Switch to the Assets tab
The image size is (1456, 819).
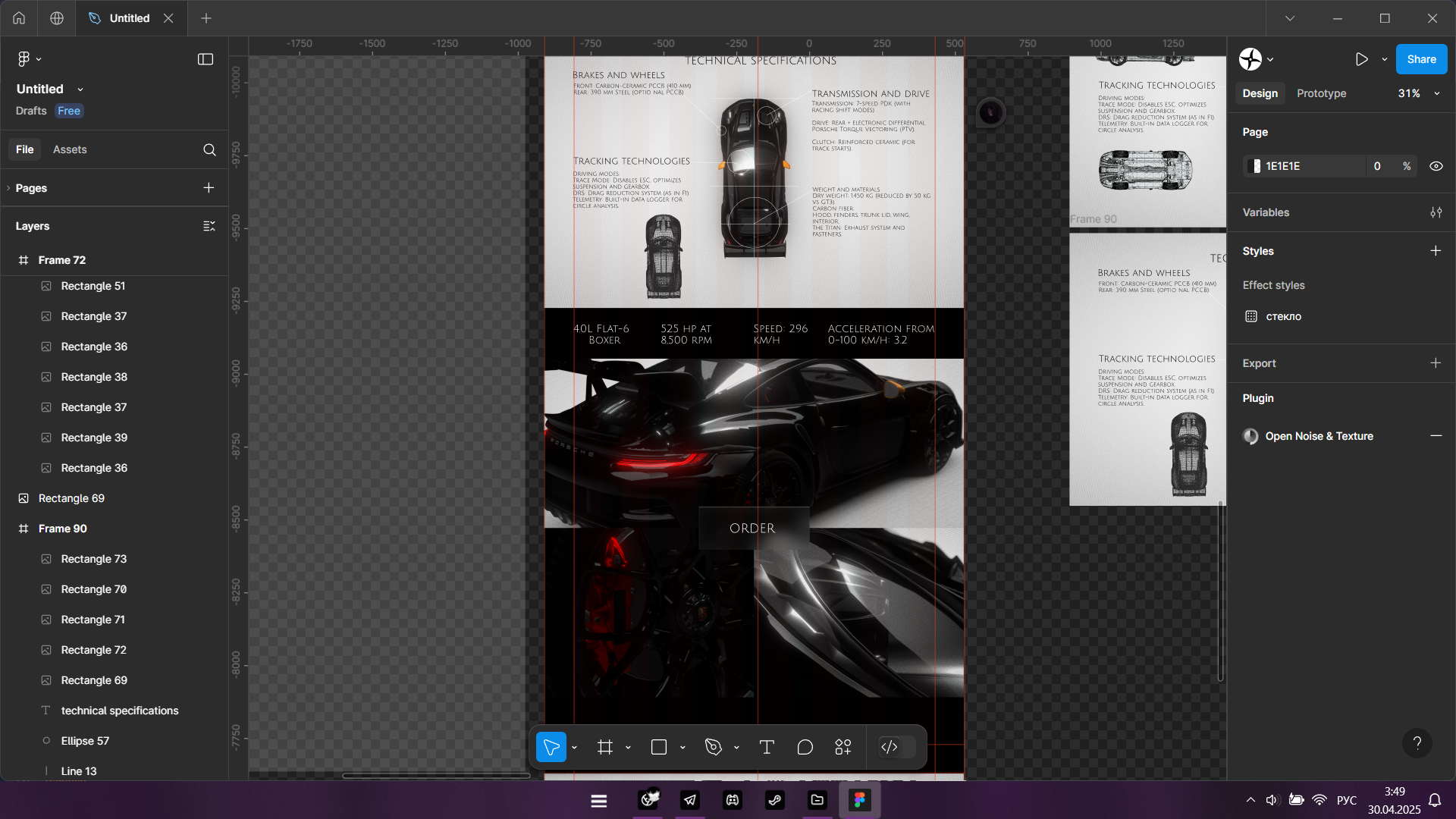pos(70,149)
